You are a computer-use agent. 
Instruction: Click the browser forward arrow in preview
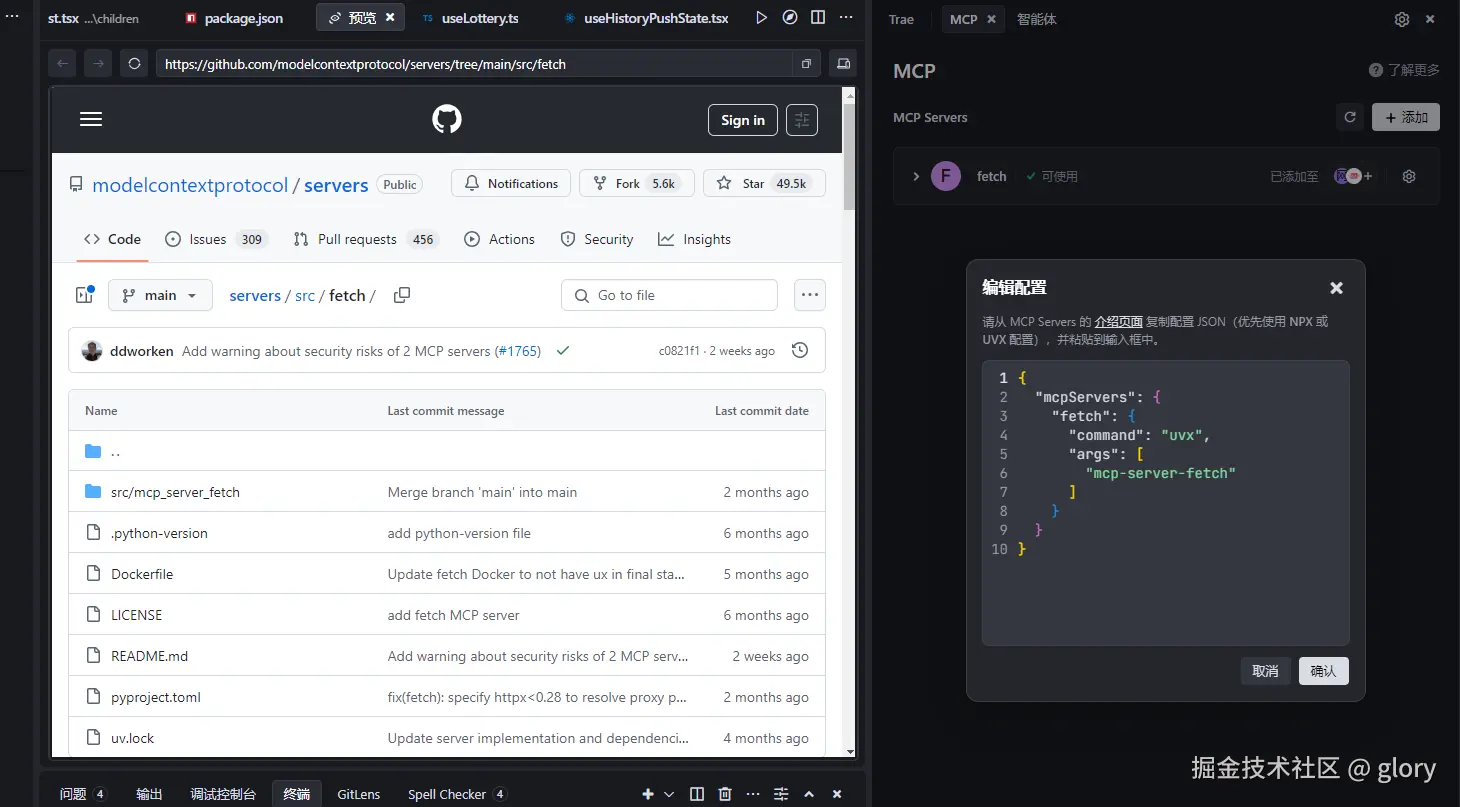click(97, 64)
